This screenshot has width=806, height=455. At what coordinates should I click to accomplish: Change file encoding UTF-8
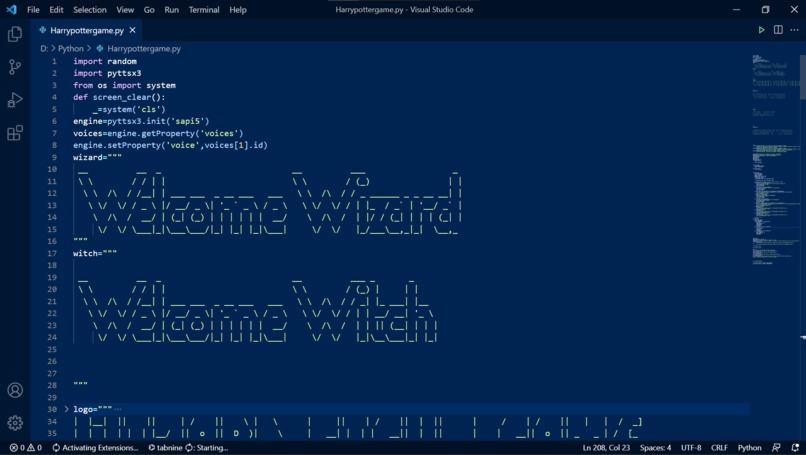(691, 448)
